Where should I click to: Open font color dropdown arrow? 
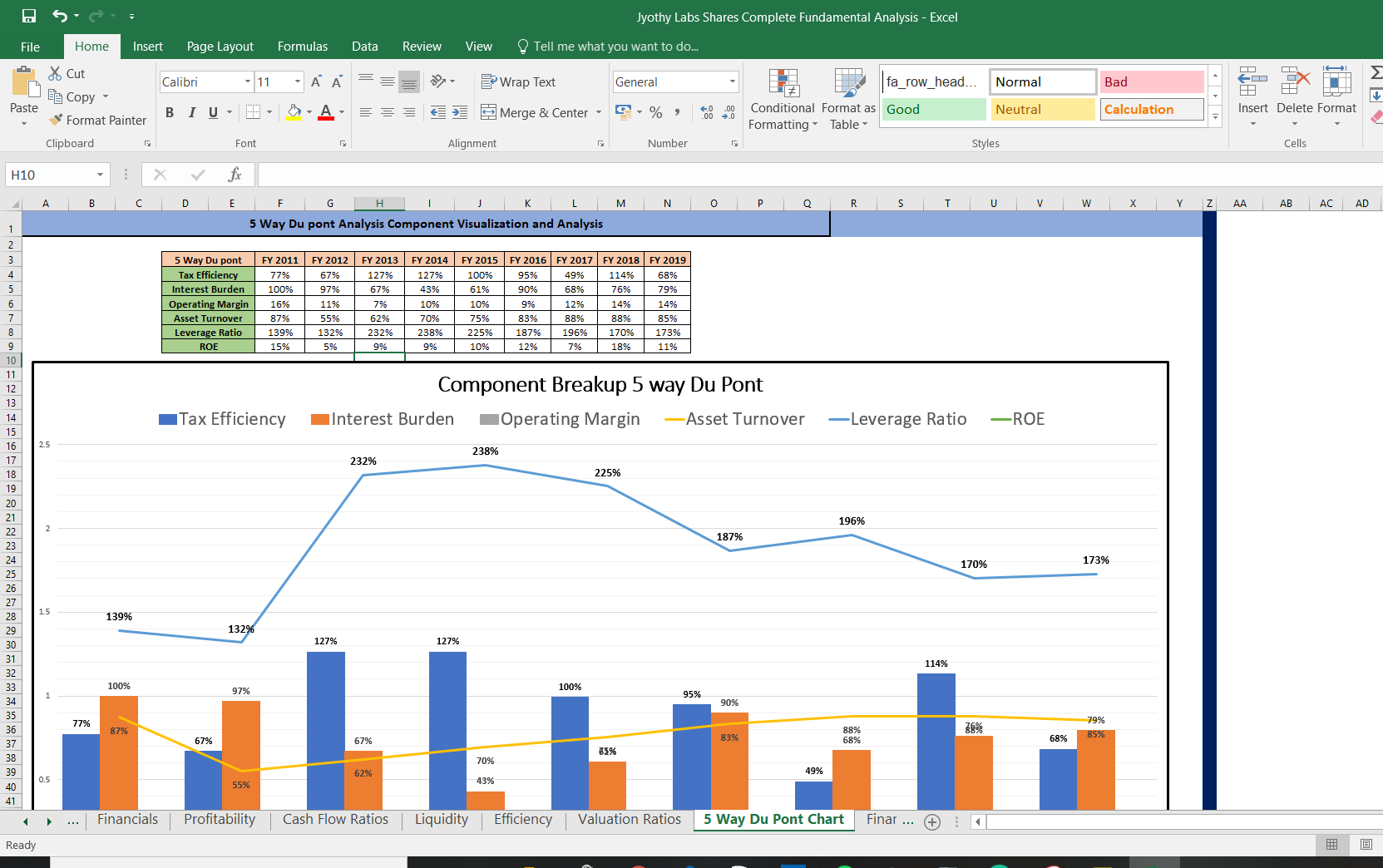tap(342, 112)
